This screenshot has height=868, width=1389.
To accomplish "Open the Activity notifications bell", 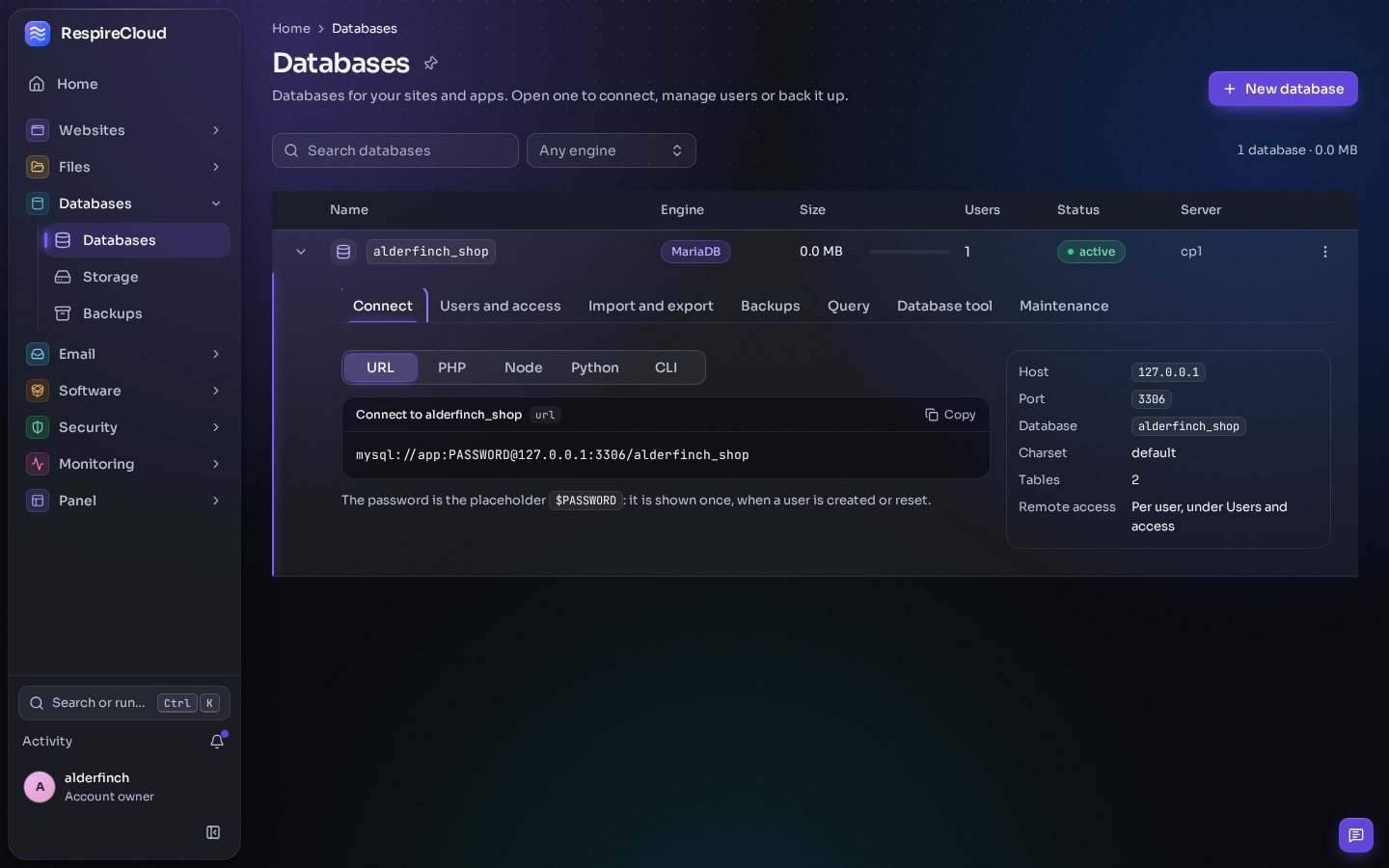I will point(217,741).
